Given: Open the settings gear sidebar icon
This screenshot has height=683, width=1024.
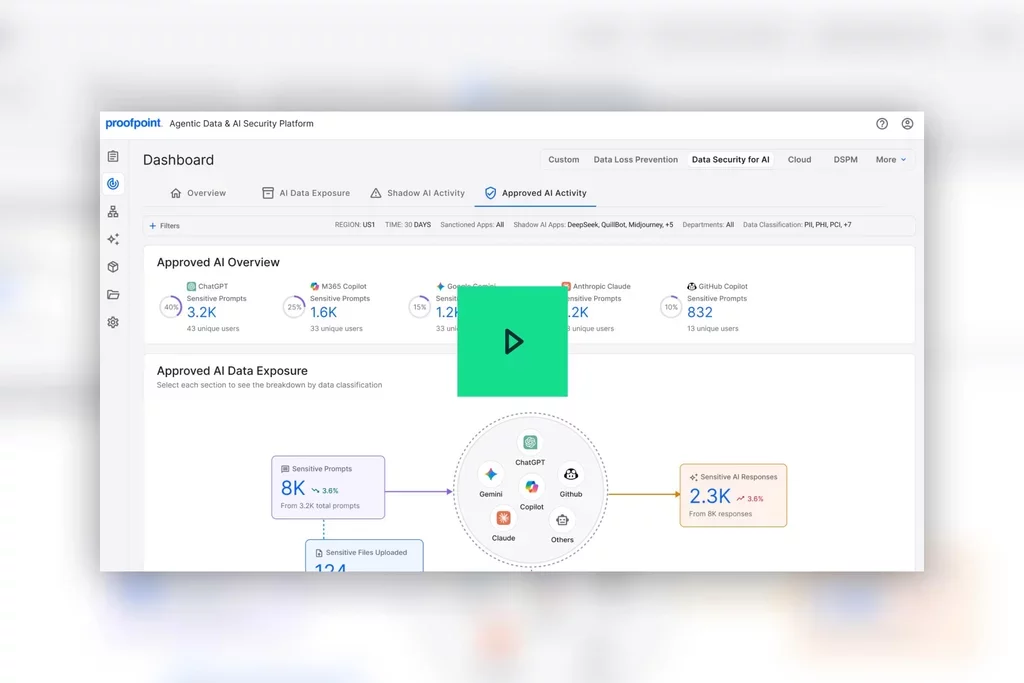Looking at the screenshot, I should coord(113,322).
